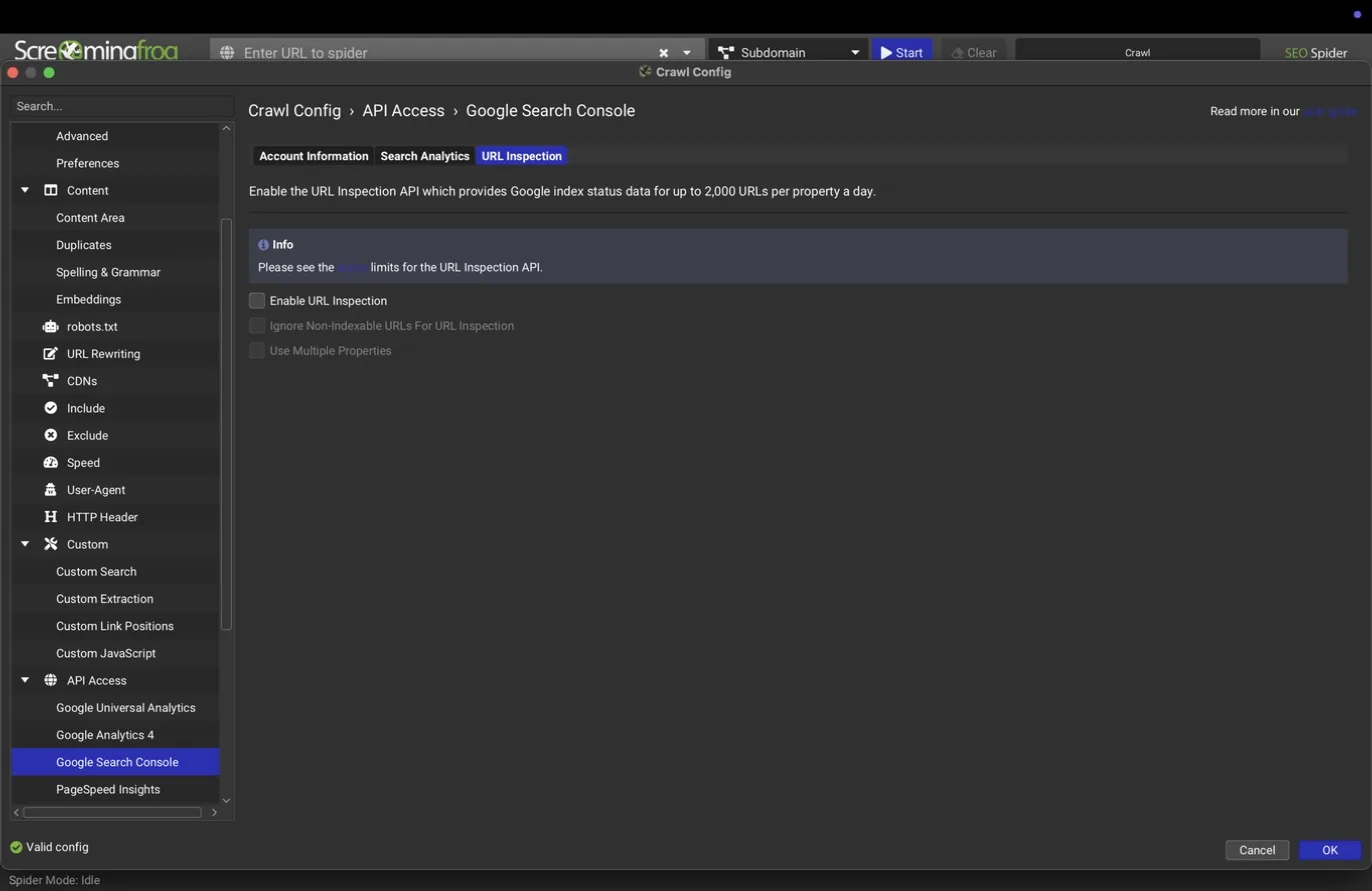The image size is (1372, 891).
Task: Select PageSpeed Insights item
Action: tap(108, 789)
